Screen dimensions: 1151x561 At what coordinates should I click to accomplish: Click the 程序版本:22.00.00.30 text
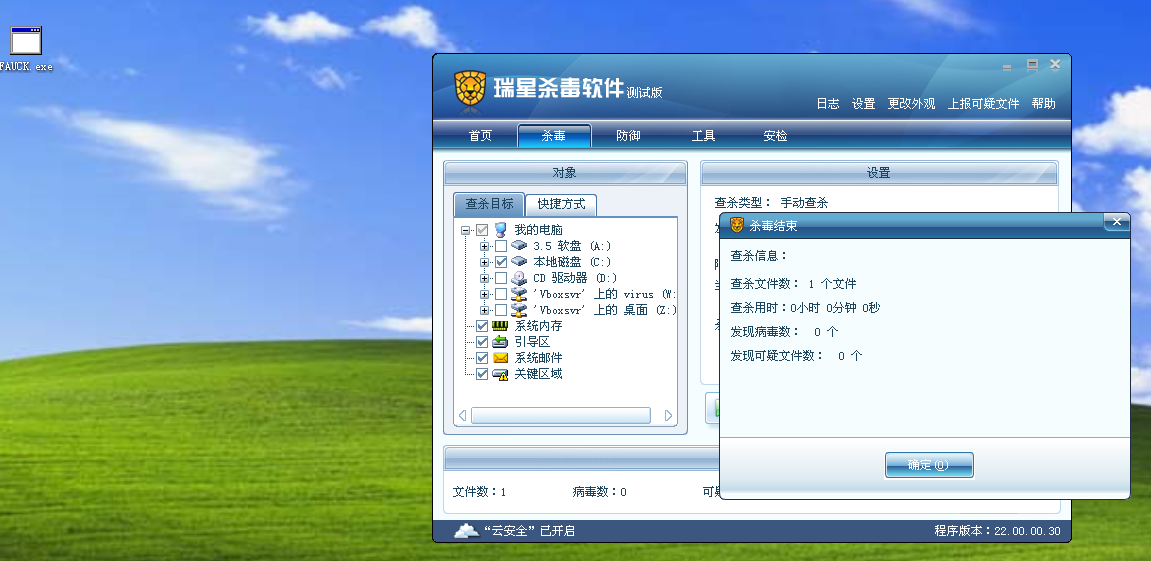coord(997,531)
